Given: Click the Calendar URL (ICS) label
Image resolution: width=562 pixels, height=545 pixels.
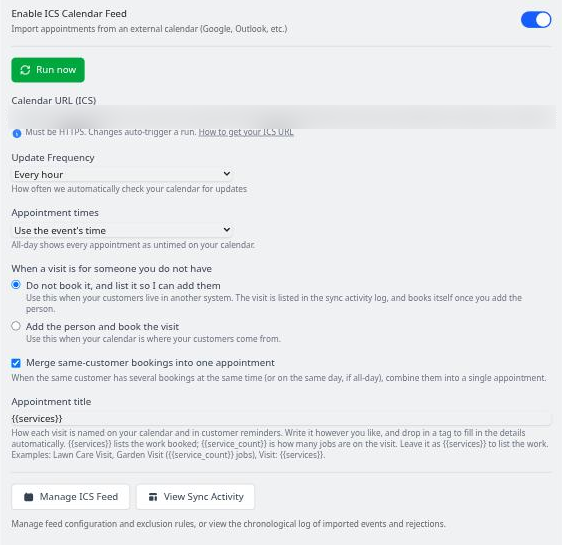Looking at the screenshot, I should (x=54, y=101).
